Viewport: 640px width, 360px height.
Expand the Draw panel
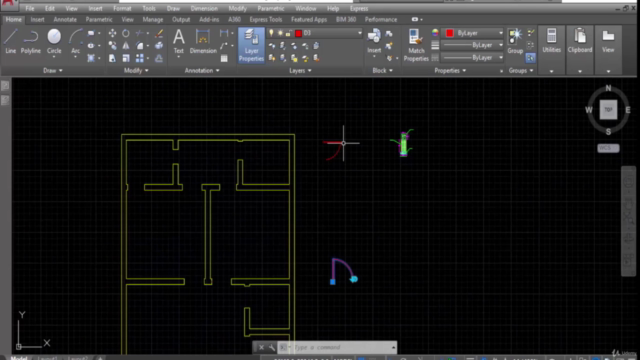(53, 71)
